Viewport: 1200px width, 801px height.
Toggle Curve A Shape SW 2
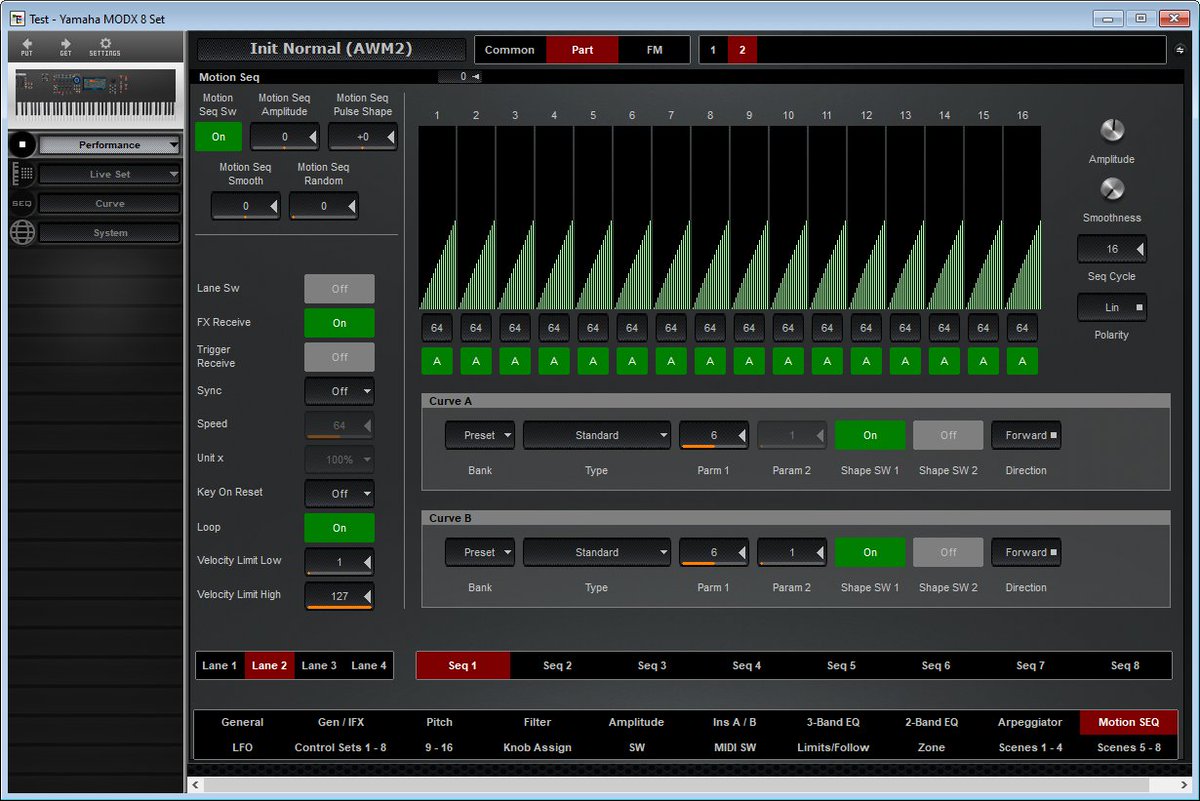948,435
